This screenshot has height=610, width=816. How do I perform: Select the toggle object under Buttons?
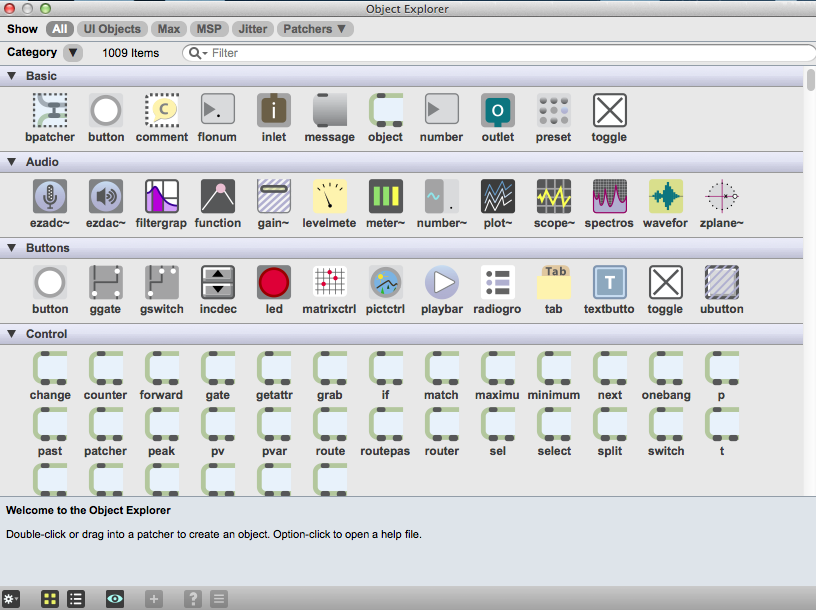[666, 282]
